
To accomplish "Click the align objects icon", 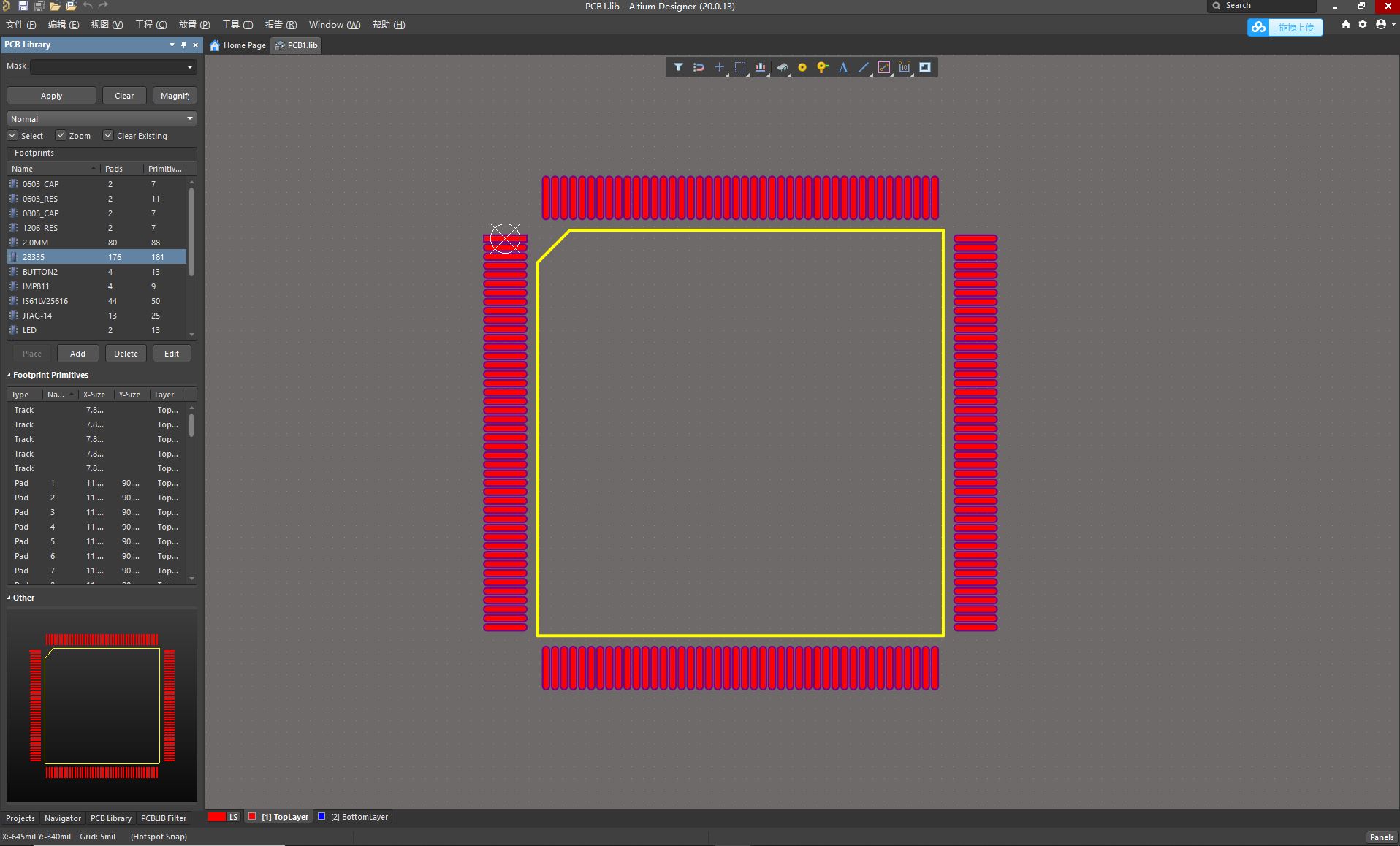I will [761, 67].
